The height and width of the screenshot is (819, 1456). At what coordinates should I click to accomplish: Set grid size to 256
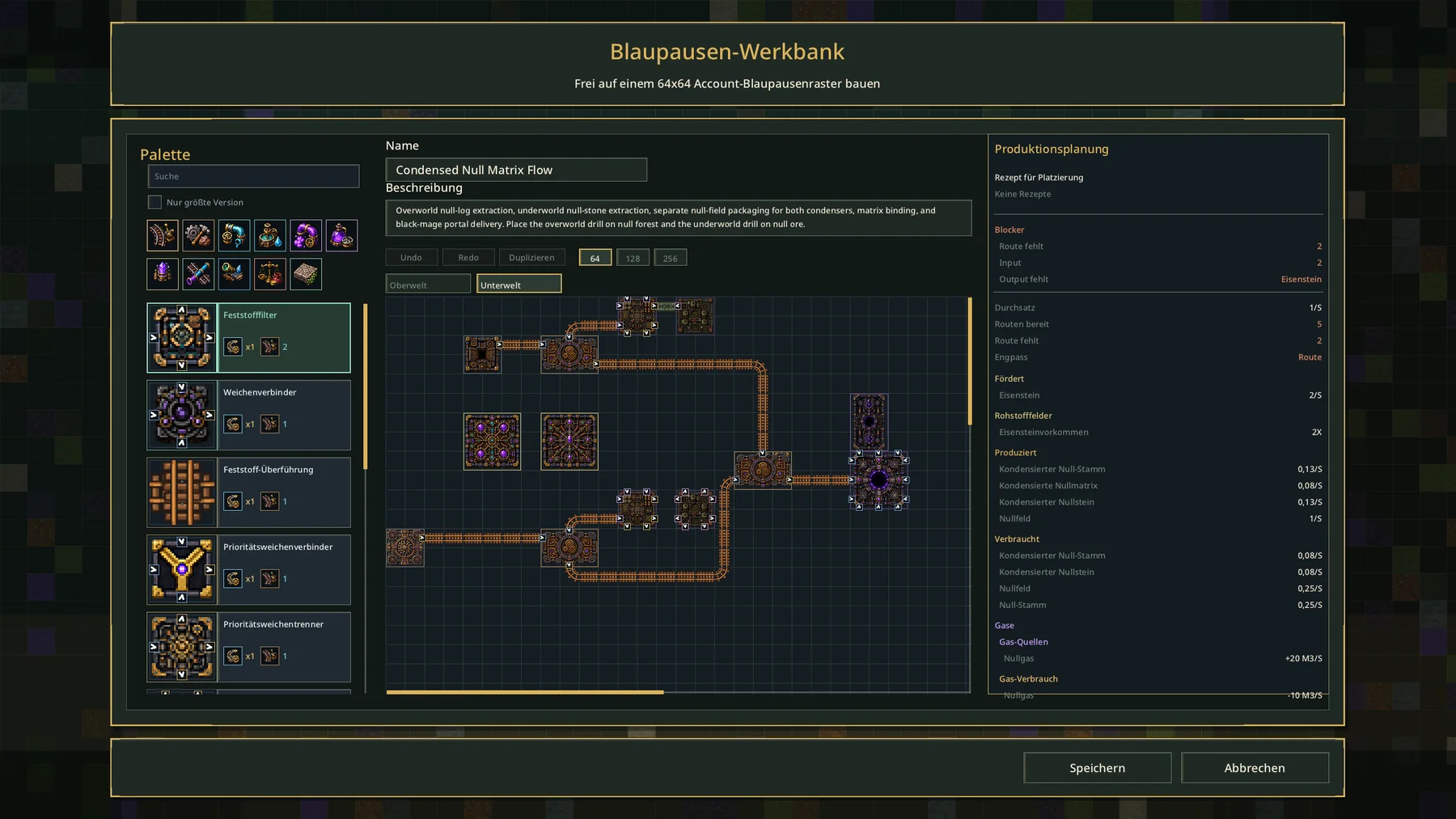[671, 258]
